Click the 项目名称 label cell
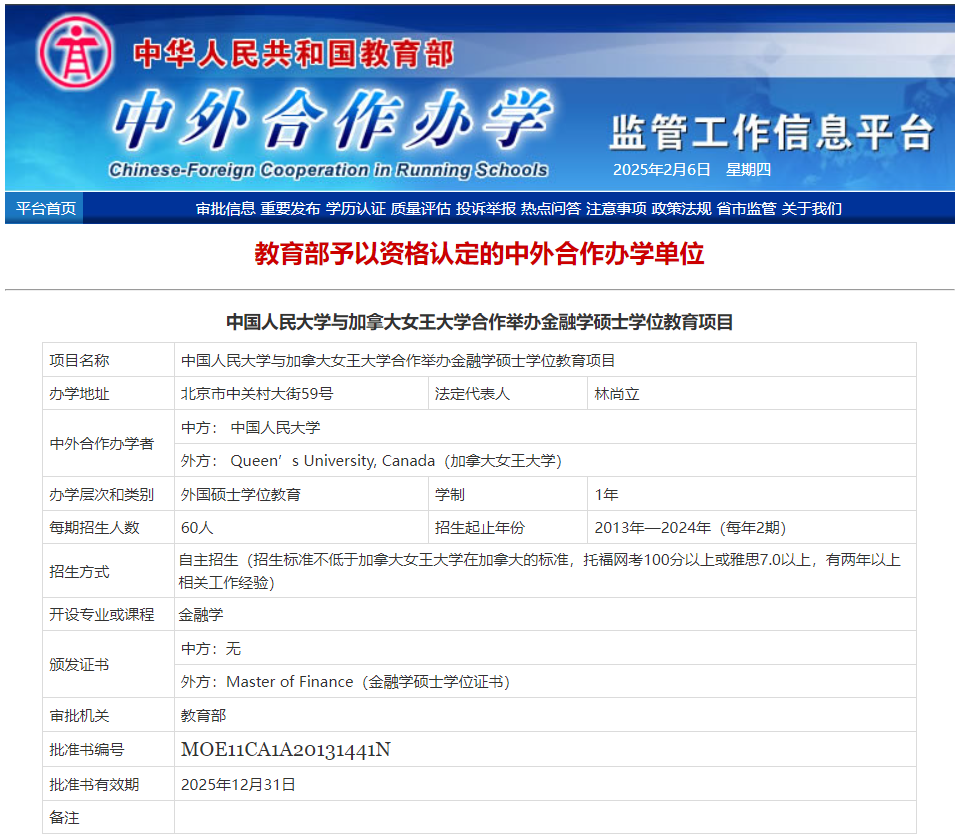 (108, 360)
